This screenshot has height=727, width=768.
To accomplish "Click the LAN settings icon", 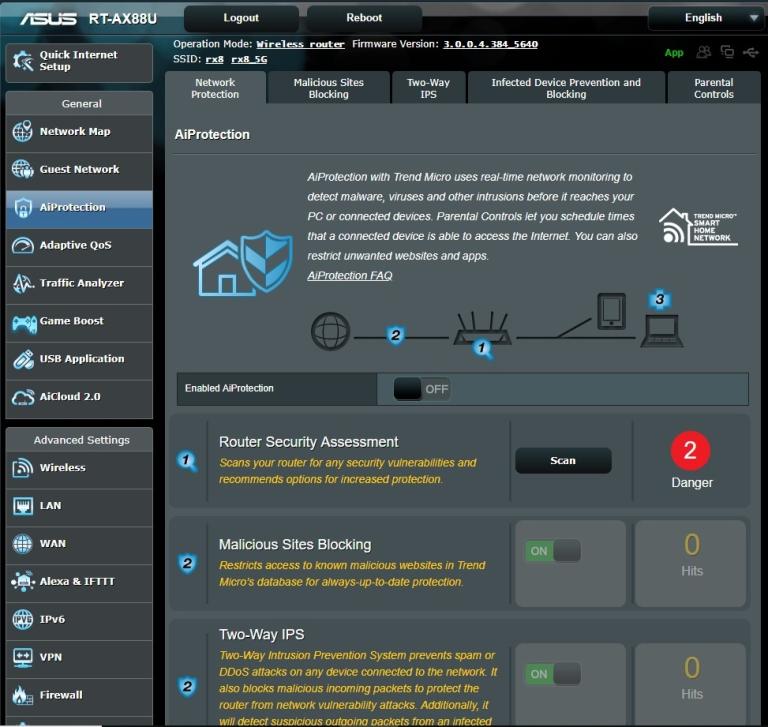I will pyautogui.click(x=23, y=506).
